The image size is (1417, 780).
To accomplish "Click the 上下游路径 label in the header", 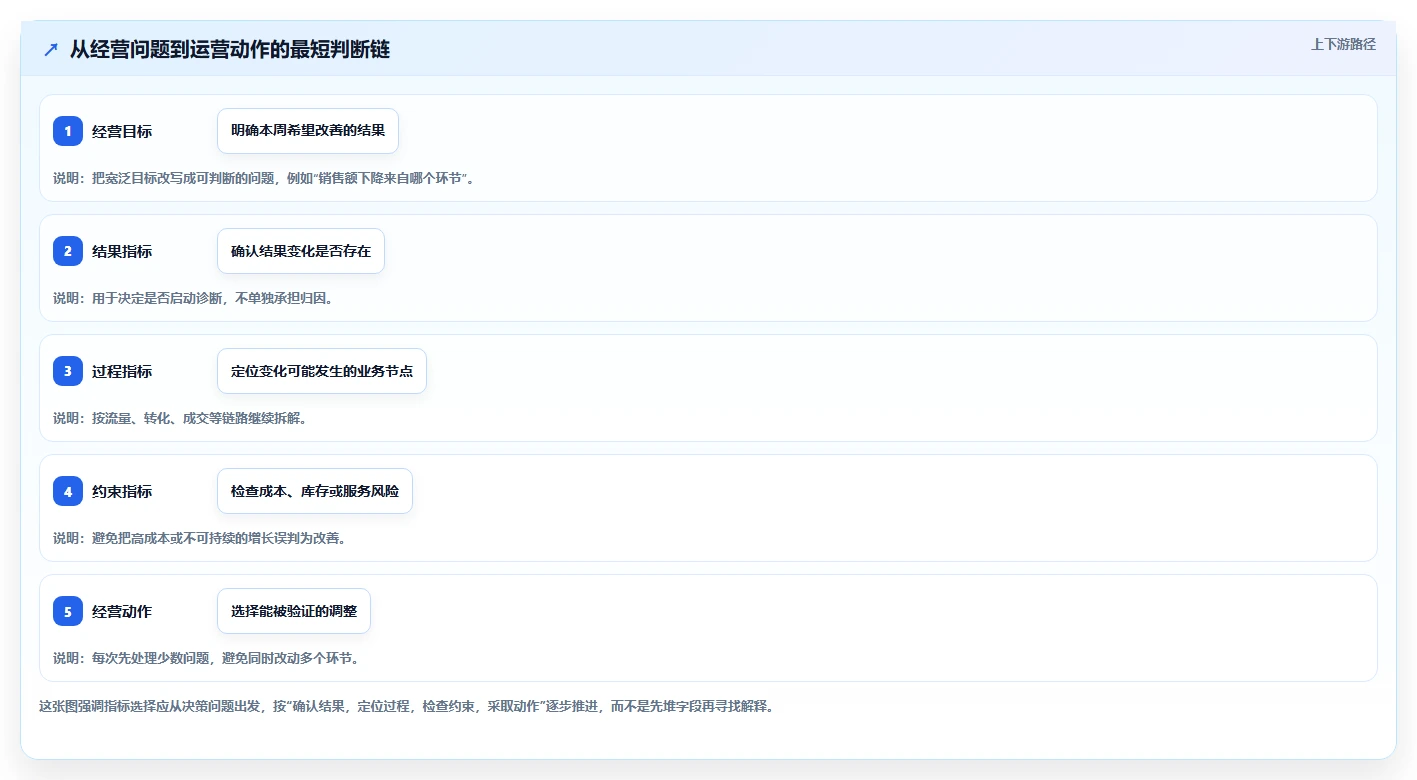I will 1343,44.
